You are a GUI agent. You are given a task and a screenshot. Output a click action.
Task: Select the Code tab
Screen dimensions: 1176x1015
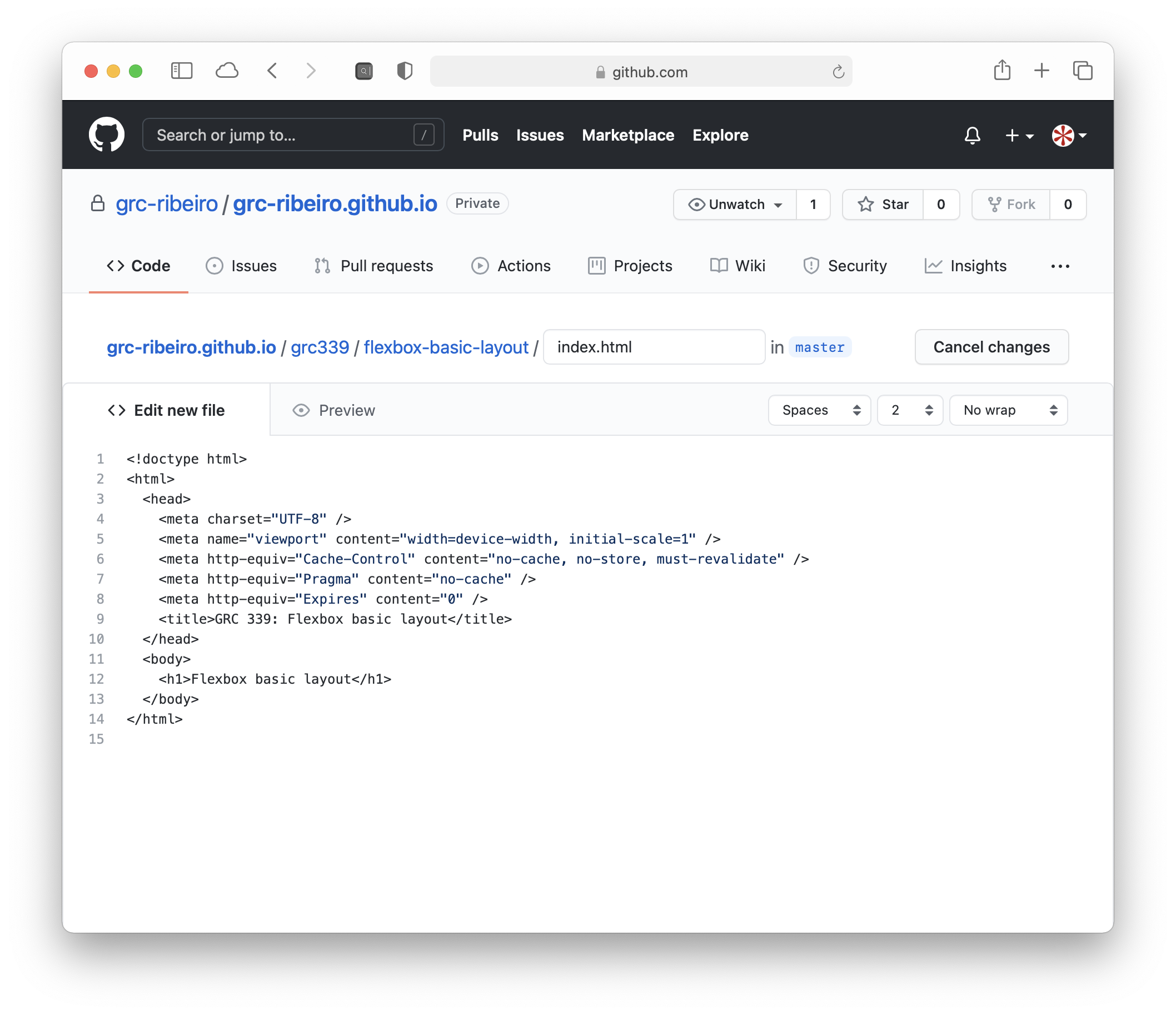tap(138, 266)
